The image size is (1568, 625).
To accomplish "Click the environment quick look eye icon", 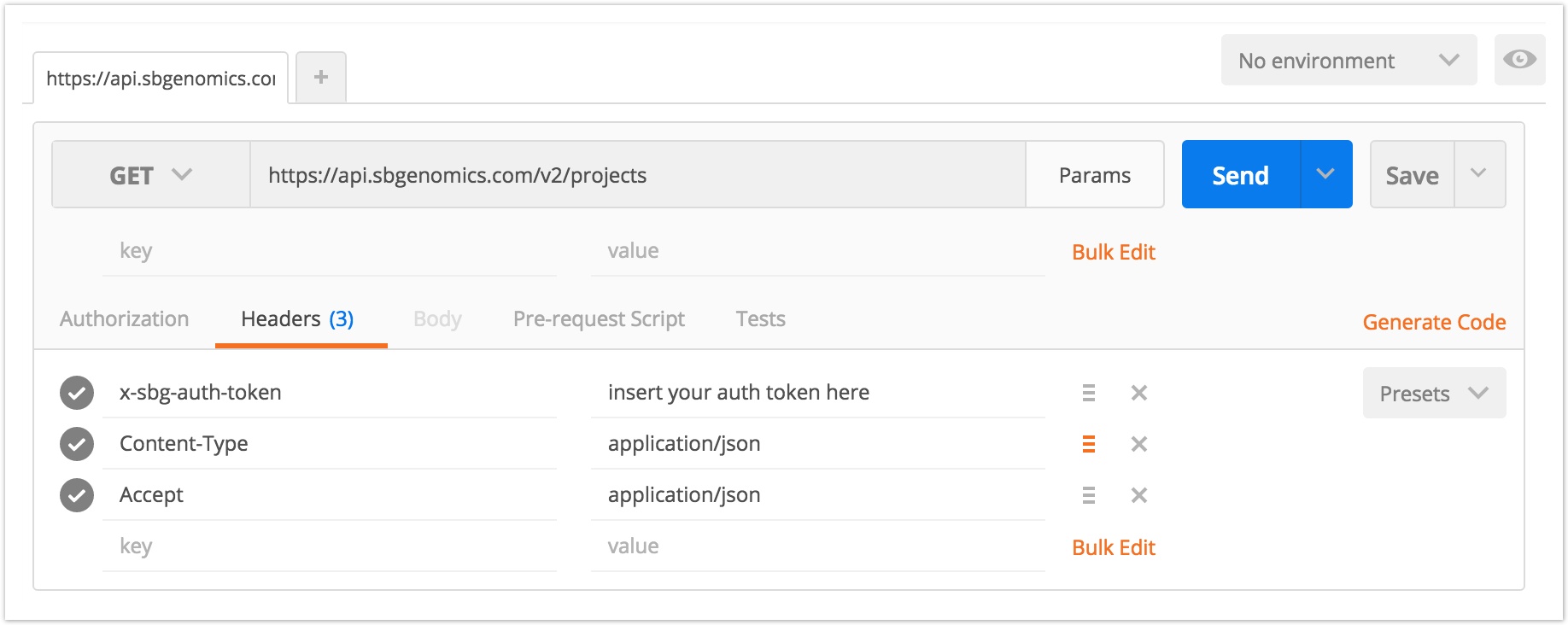I will [1519, 60].
